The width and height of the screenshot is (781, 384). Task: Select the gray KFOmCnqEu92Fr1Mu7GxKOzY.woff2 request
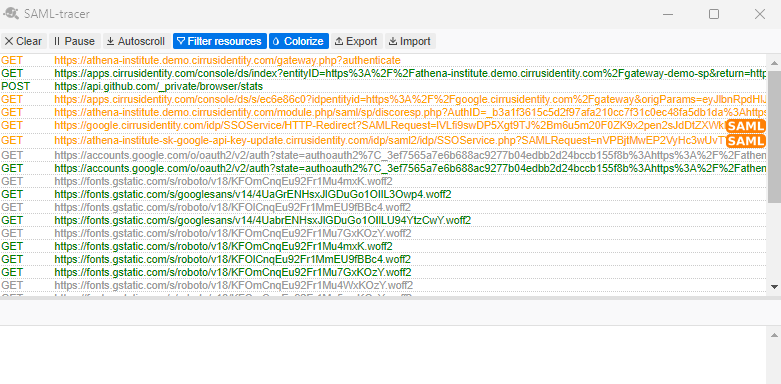click(x=384, y=233)
